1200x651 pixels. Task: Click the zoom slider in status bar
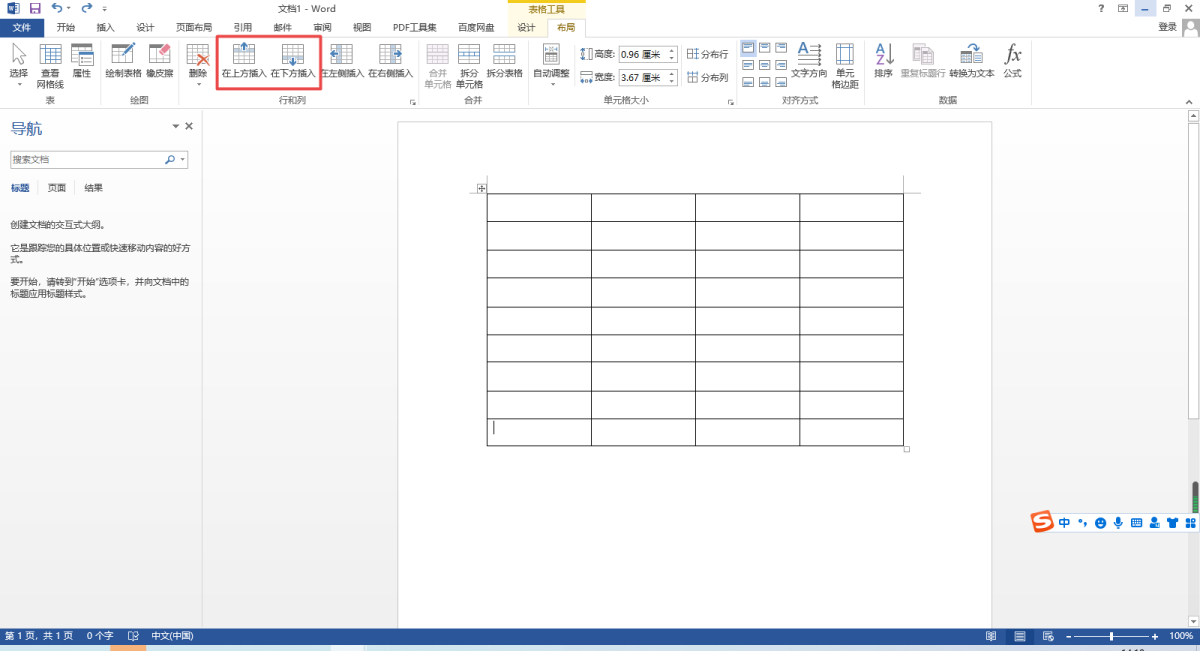click(x=1111, y=636)
